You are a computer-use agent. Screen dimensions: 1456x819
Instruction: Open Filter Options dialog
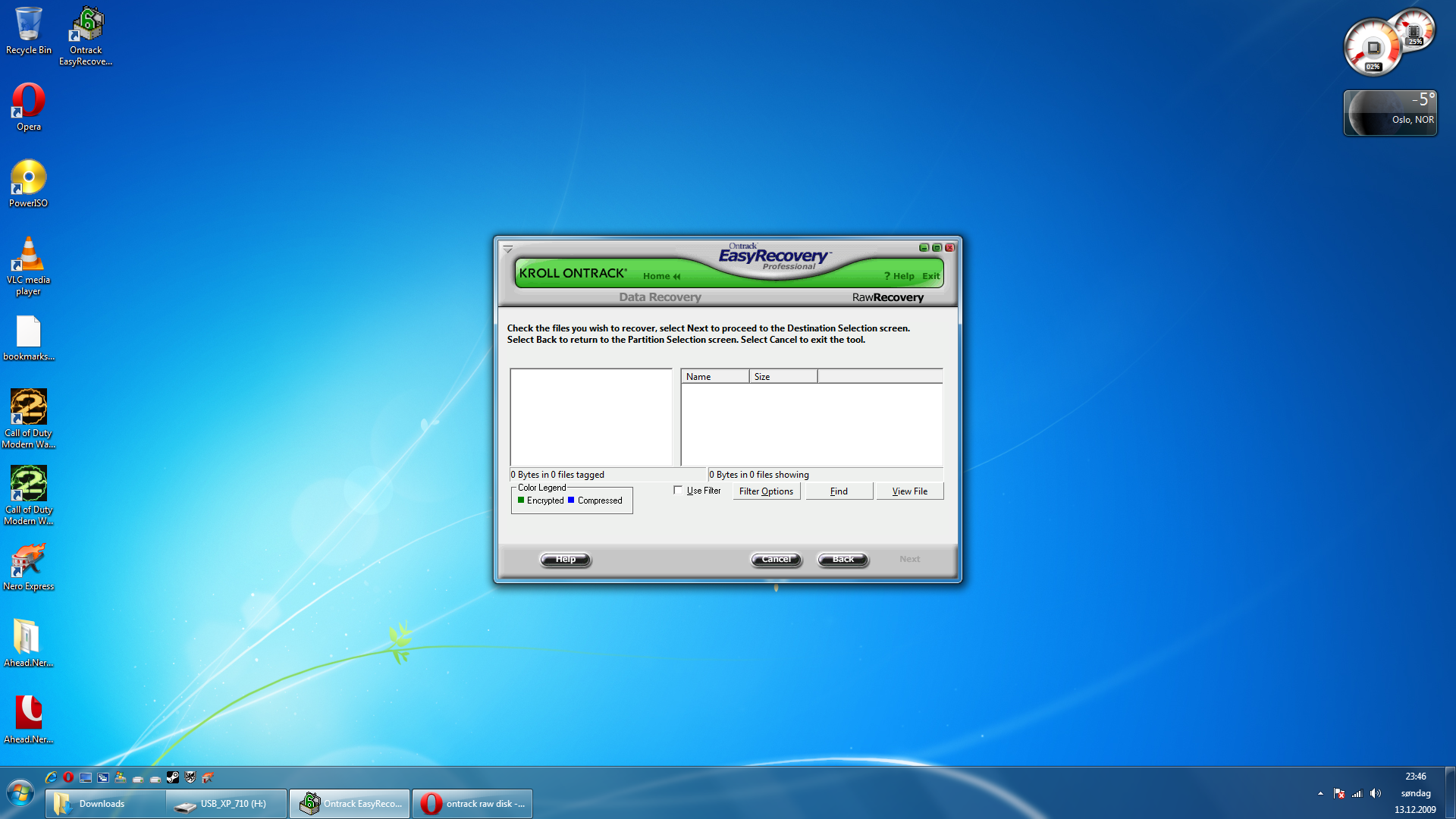click(766, 491)
